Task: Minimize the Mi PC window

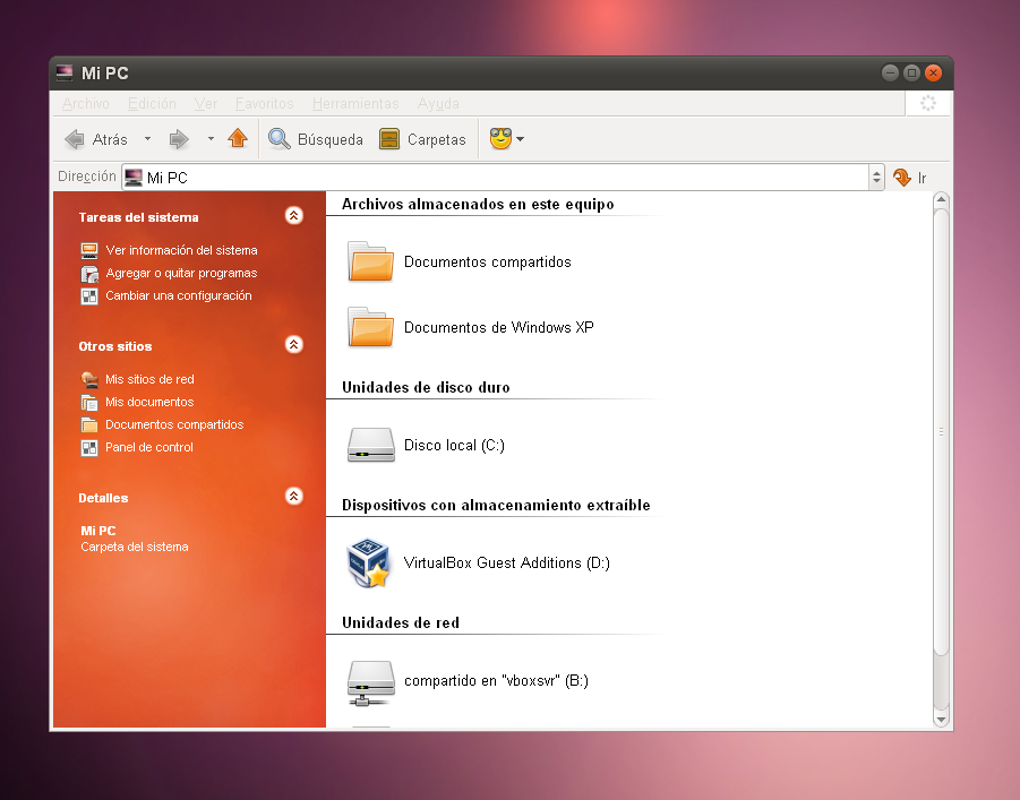Action: tap(891, 73)
